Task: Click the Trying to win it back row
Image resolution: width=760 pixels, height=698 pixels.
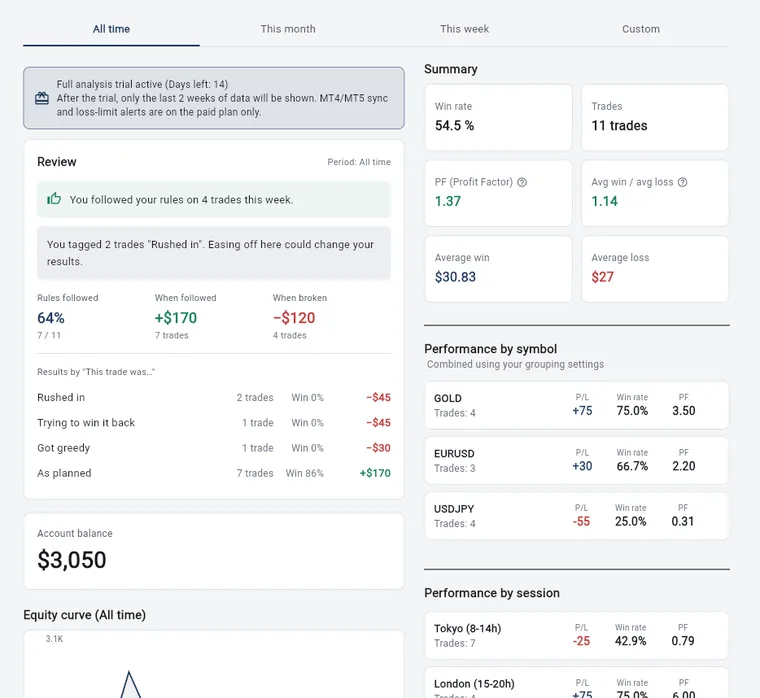Action: tap(214, 423)
